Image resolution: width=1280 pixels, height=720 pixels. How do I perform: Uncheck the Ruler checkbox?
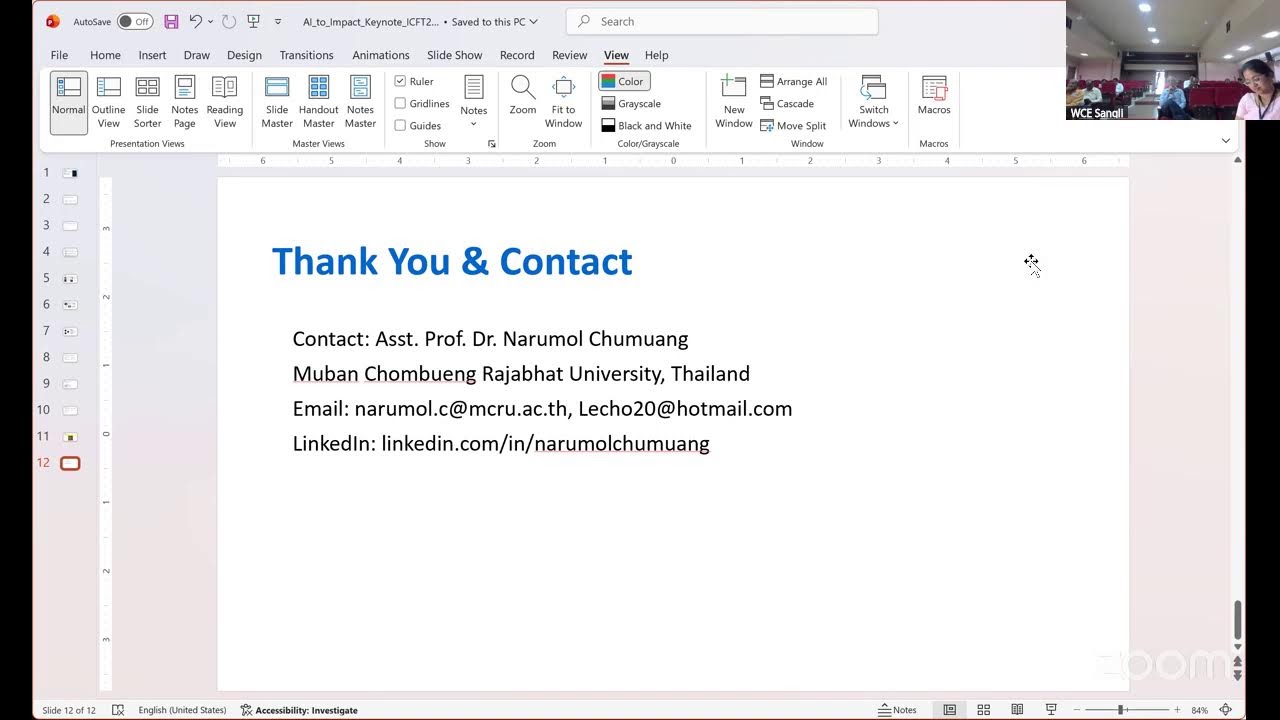[400, 81]
